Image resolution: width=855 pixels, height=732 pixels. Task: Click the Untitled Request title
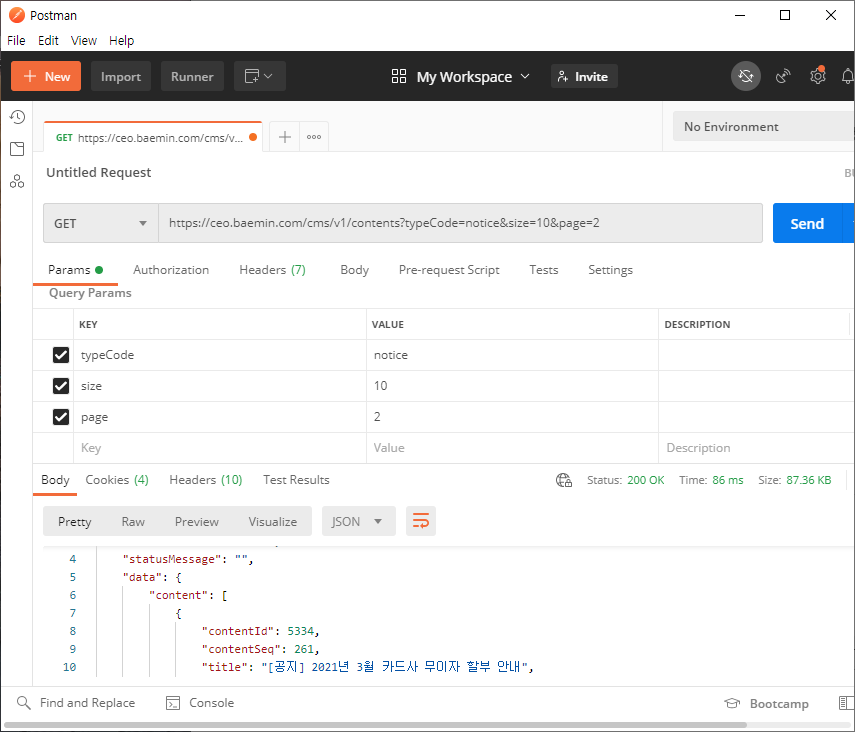[99, 172]
